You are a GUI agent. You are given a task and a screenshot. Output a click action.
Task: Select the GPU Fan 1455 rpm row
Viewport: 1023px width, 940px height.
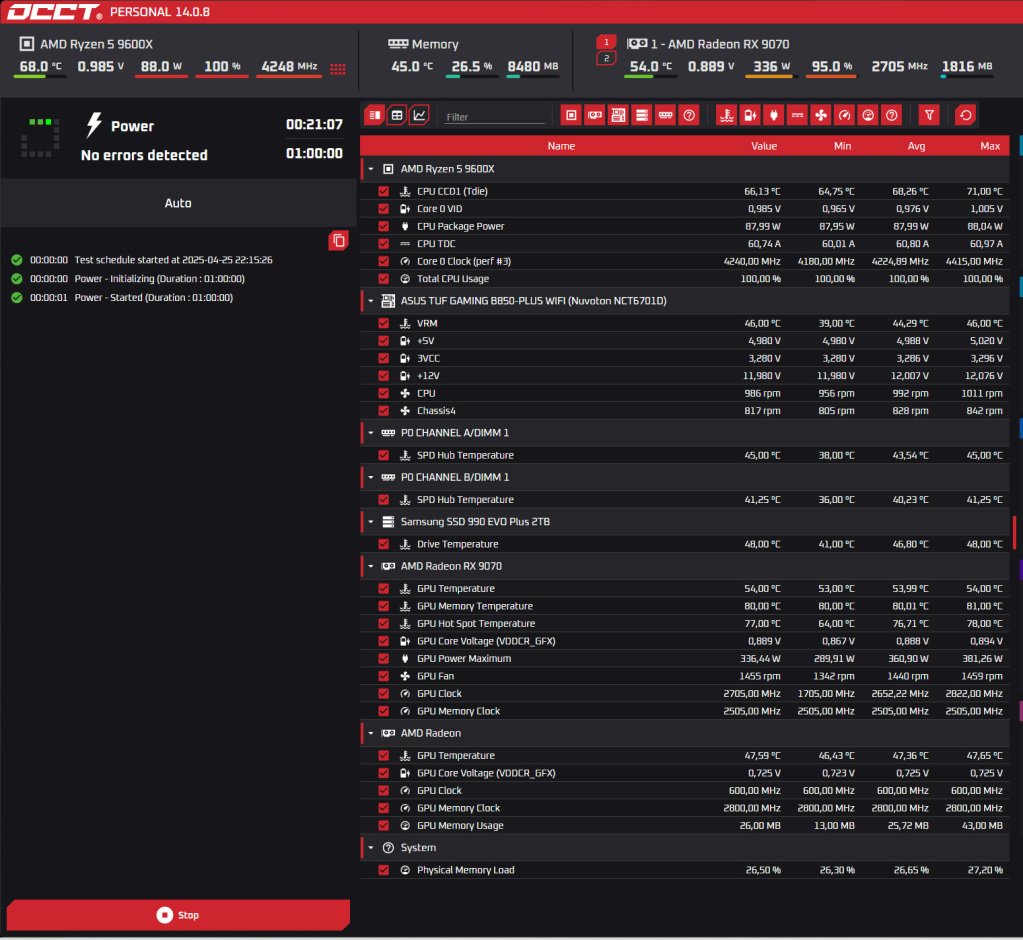tap(684, 676)
